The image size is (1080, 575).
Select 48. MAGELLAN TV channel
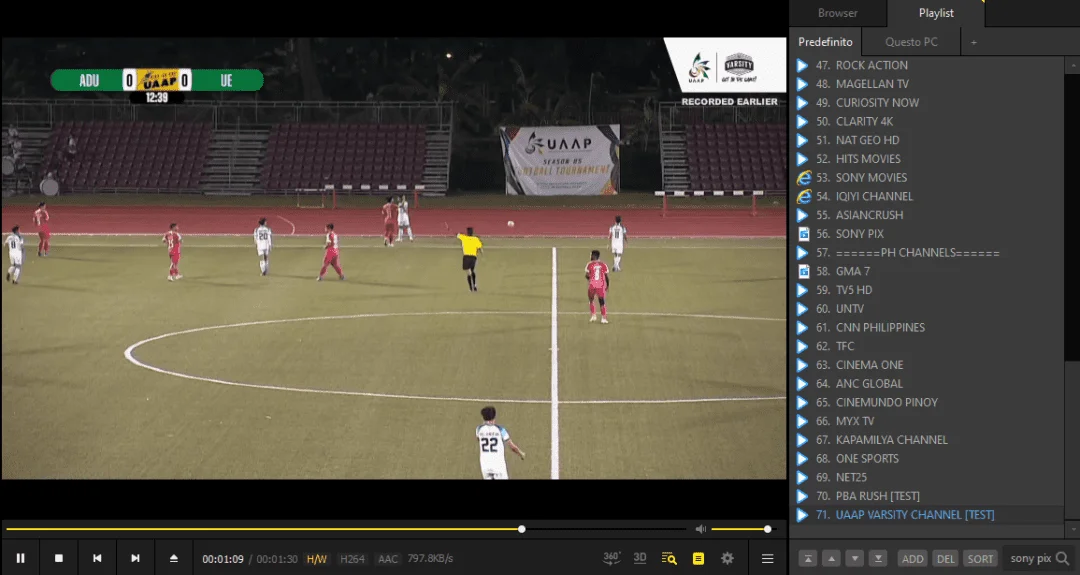926,84
